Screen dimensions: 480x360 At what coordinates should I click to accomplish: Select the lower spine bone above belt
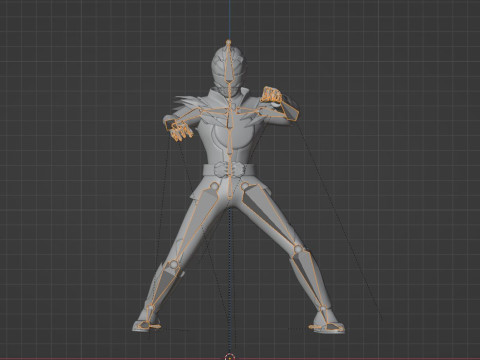click(230, 141)
